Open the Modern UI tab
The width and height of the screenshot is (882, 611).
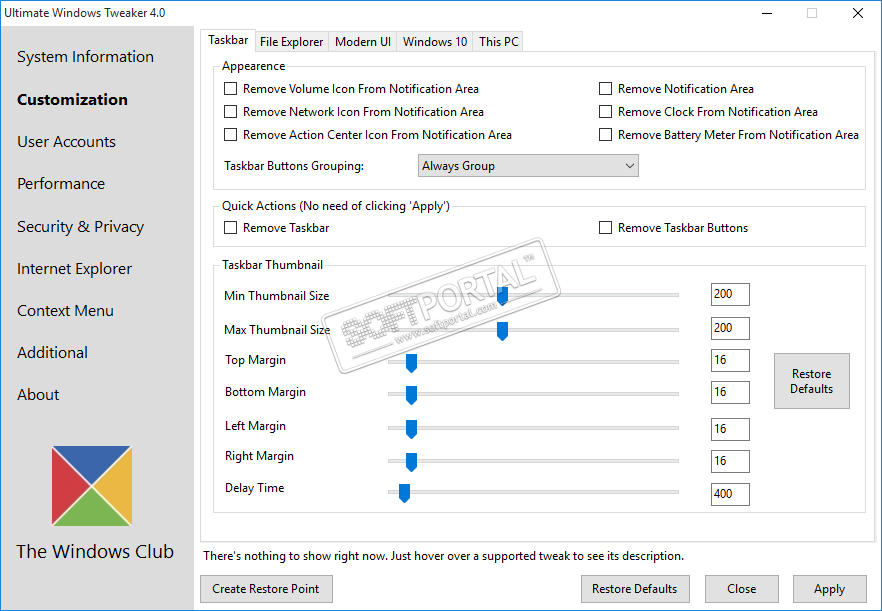coord(363,42)
